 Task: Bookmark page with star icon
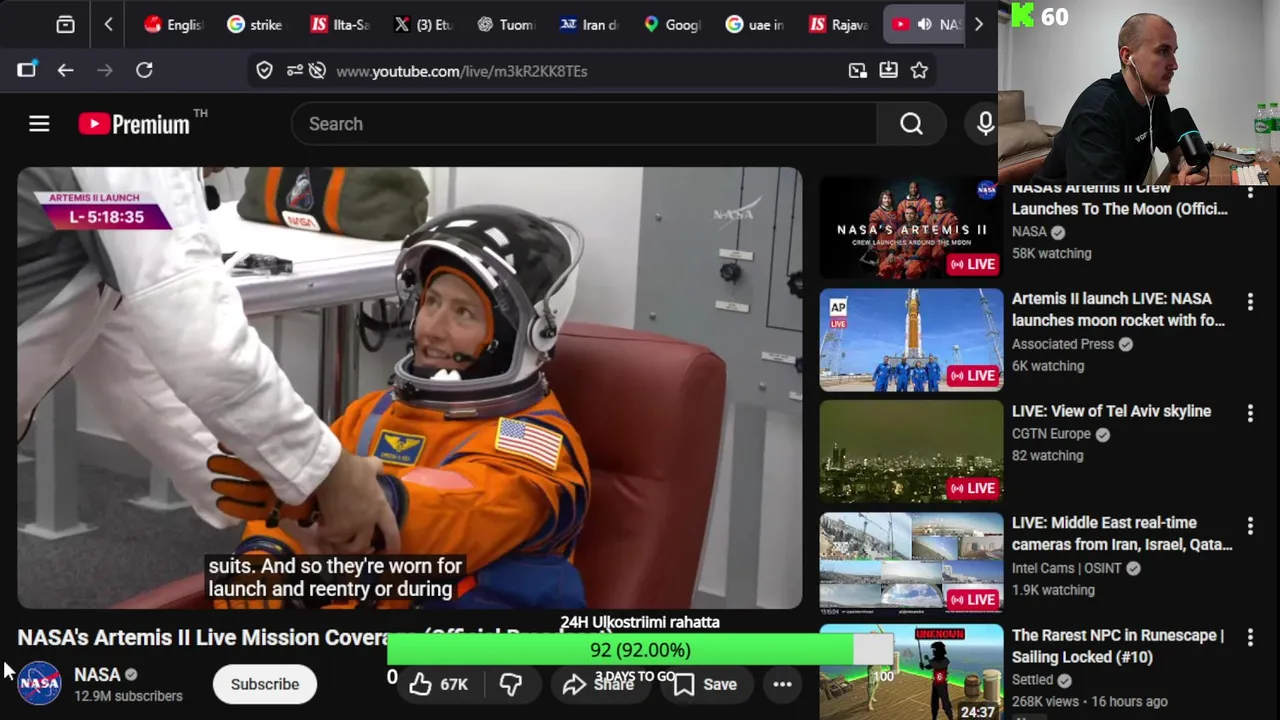tap(919, 70)
